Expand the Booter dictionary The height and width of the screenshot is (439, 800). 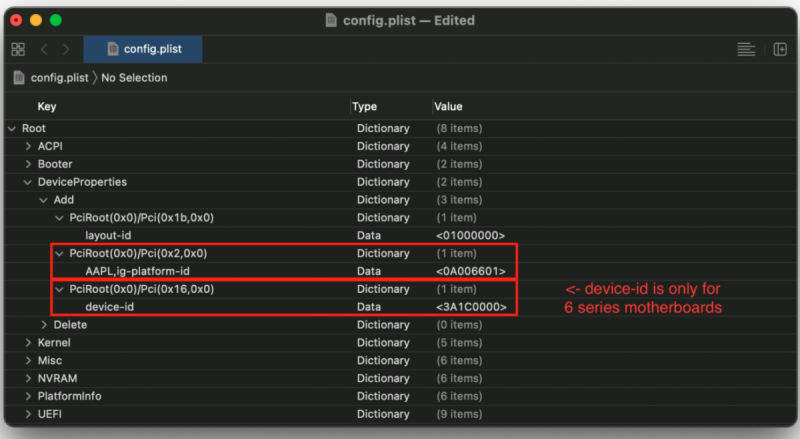pos(28,164)
